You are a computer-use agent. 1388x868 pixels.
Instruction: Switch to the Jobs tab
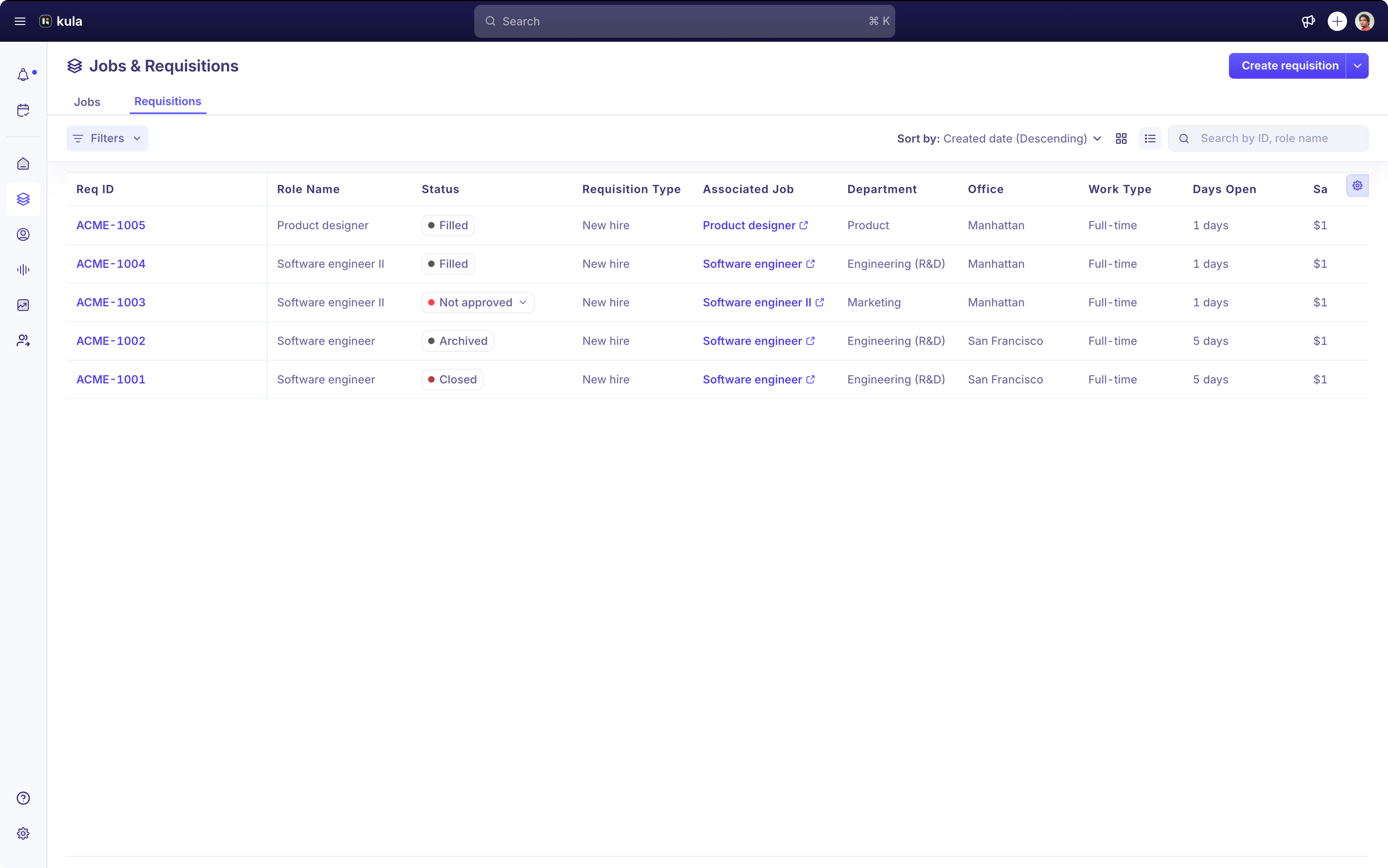(87, 102)
